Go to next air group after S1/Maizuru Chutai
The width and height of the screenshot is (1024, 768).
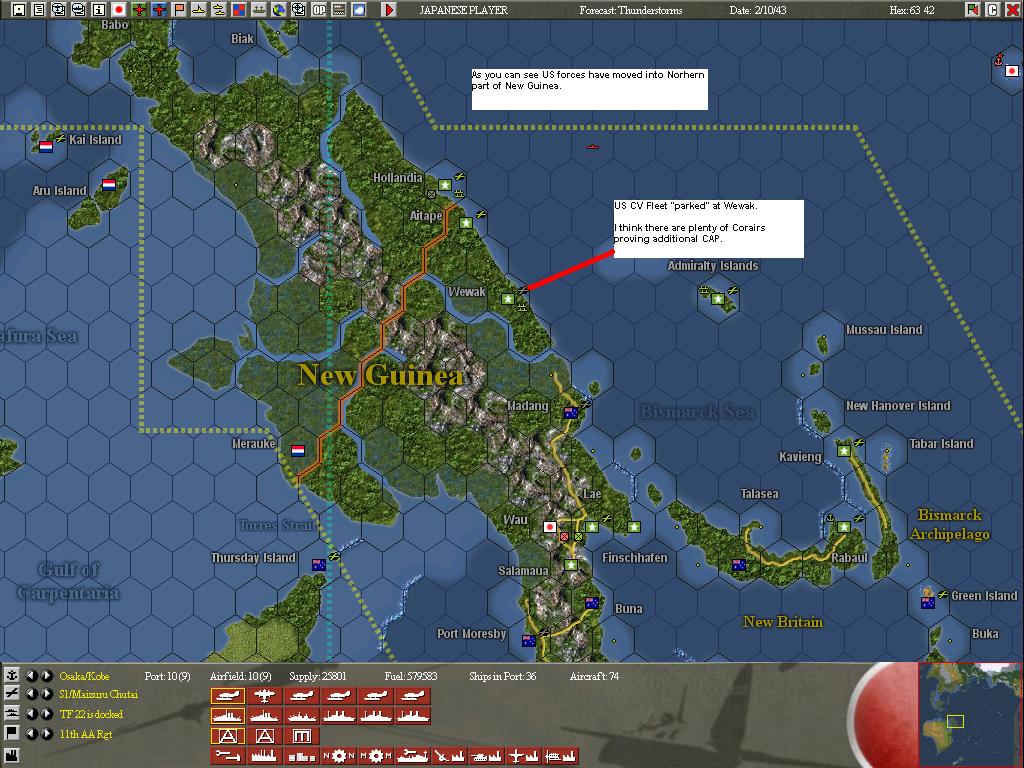click(x=46, y=694)
